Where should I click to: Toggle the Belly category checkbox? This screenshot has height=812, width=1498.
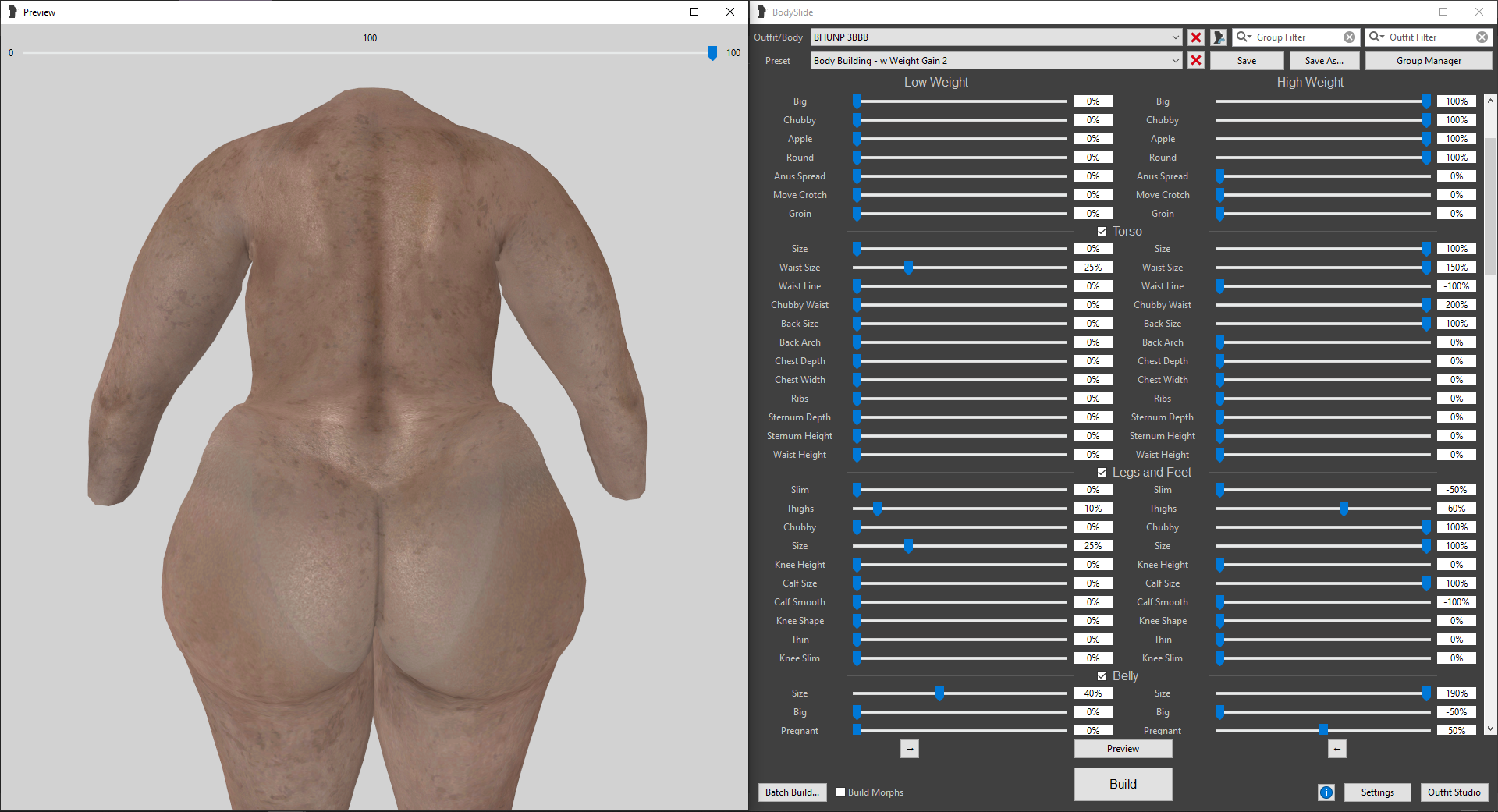click(x=1102, y=676)
